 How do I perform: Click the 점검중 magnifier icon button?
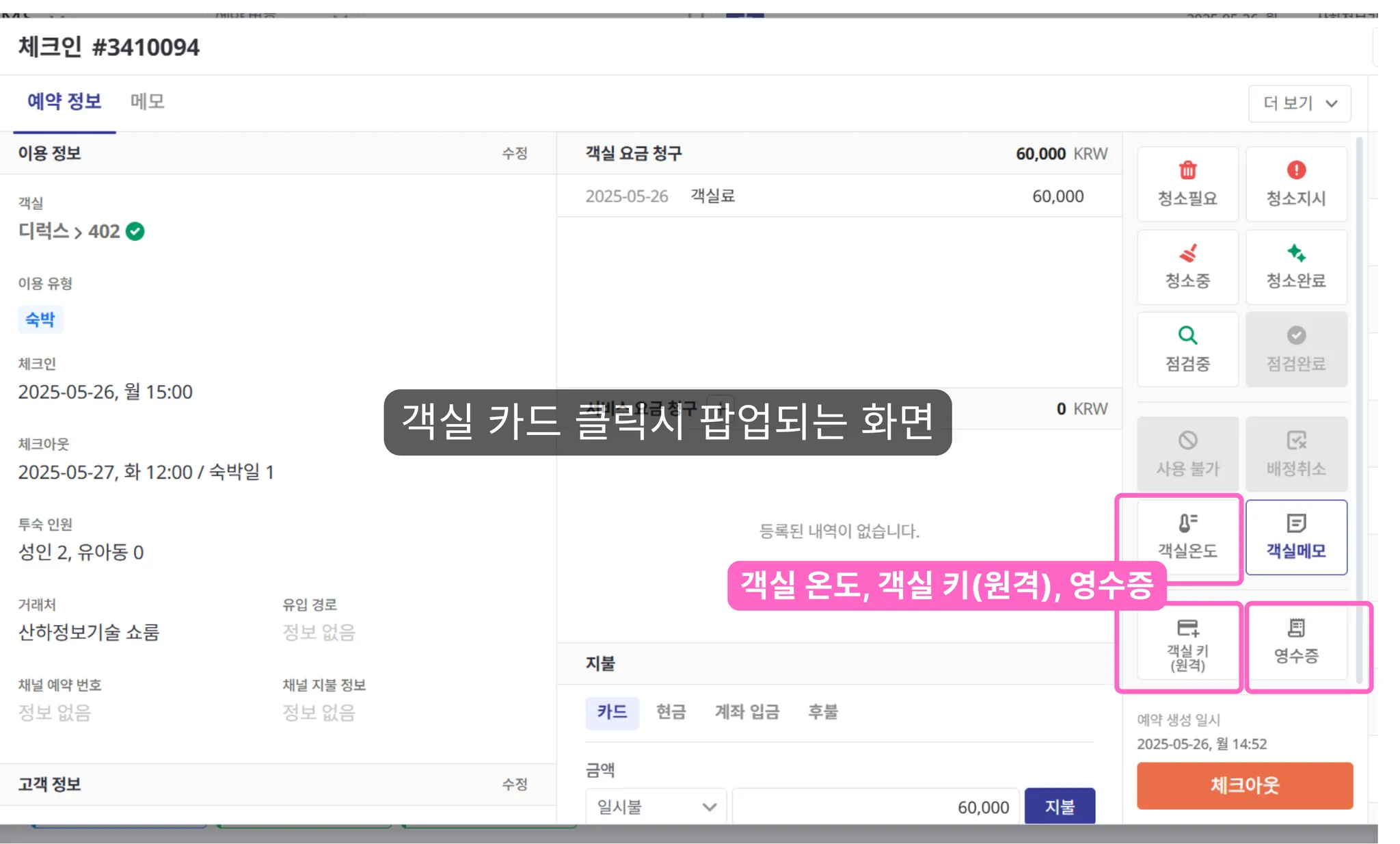click(1187, 349)
